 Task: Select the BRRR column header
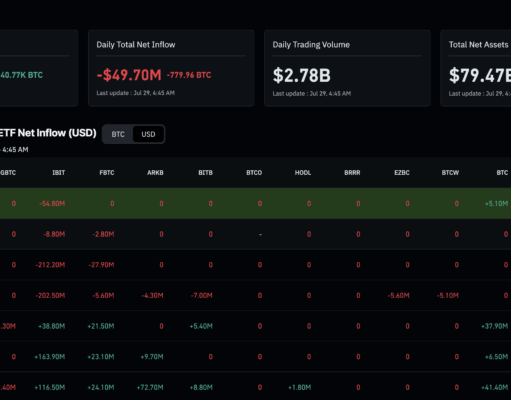(x=352, y=173)
